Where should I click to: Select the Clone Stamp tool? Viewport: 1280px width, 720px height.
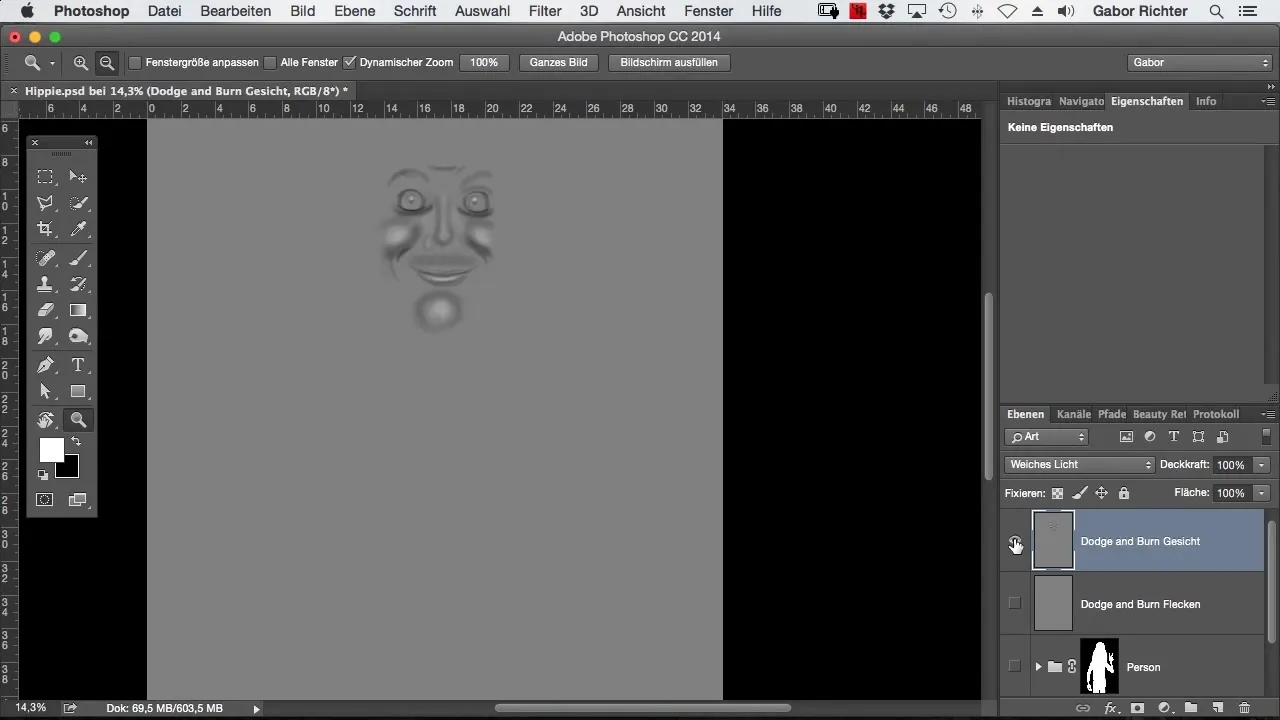tap(45, 284)
